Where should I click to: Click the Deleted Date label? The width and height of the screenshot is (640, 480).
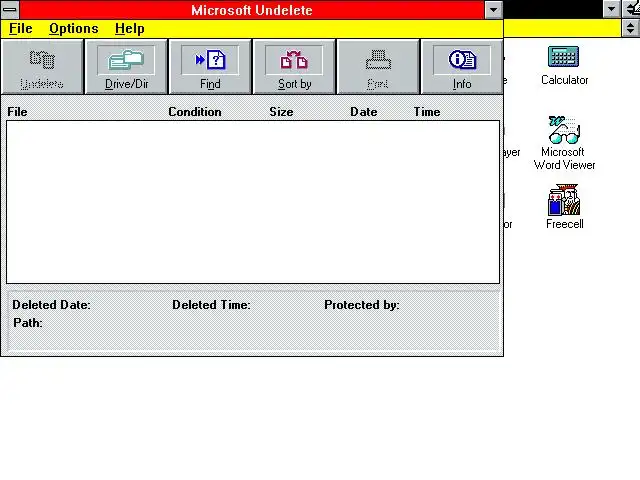[51, 305]
